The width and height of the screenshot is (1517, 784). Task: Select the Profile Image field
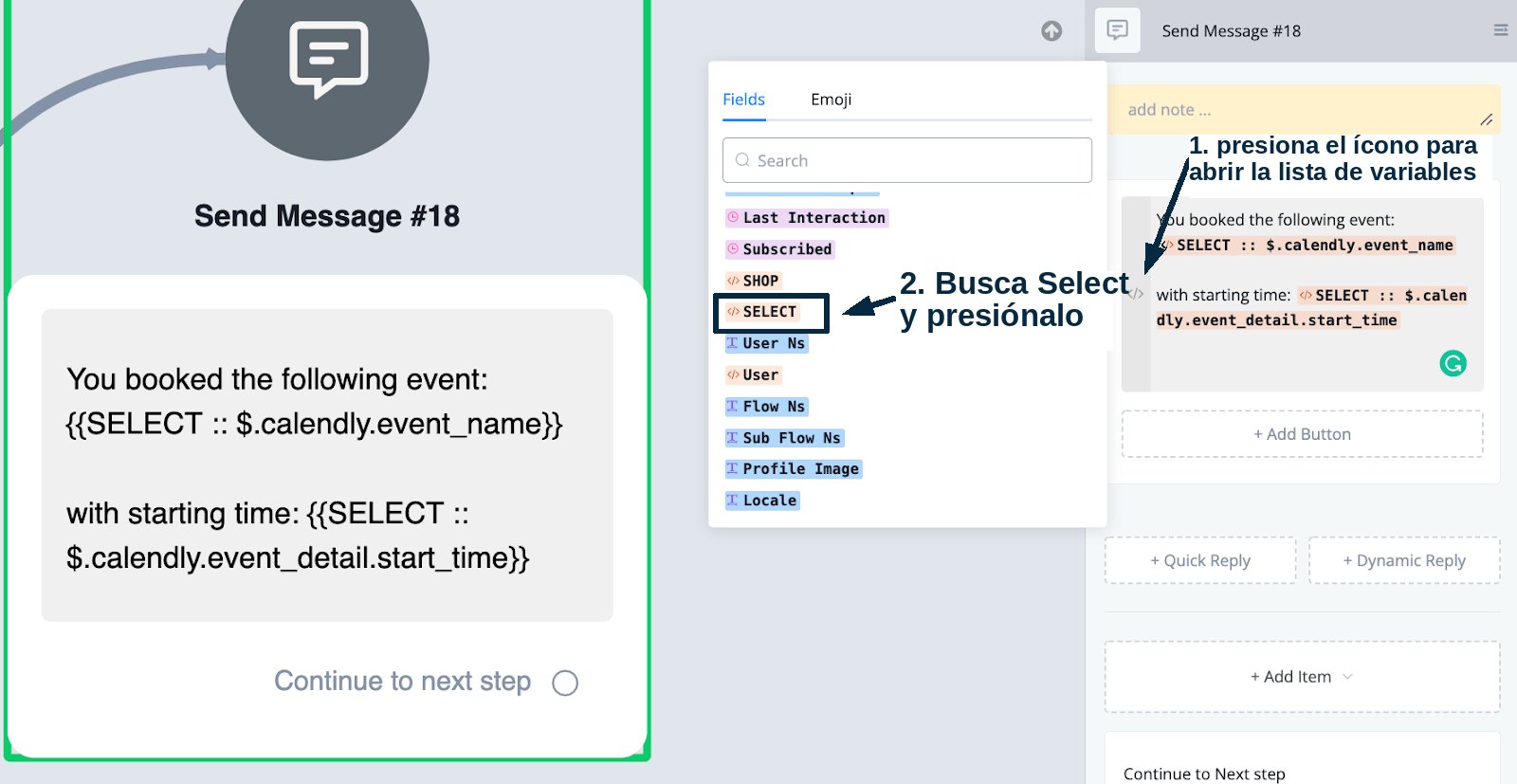pyautogui.click(x=794, y=469)
